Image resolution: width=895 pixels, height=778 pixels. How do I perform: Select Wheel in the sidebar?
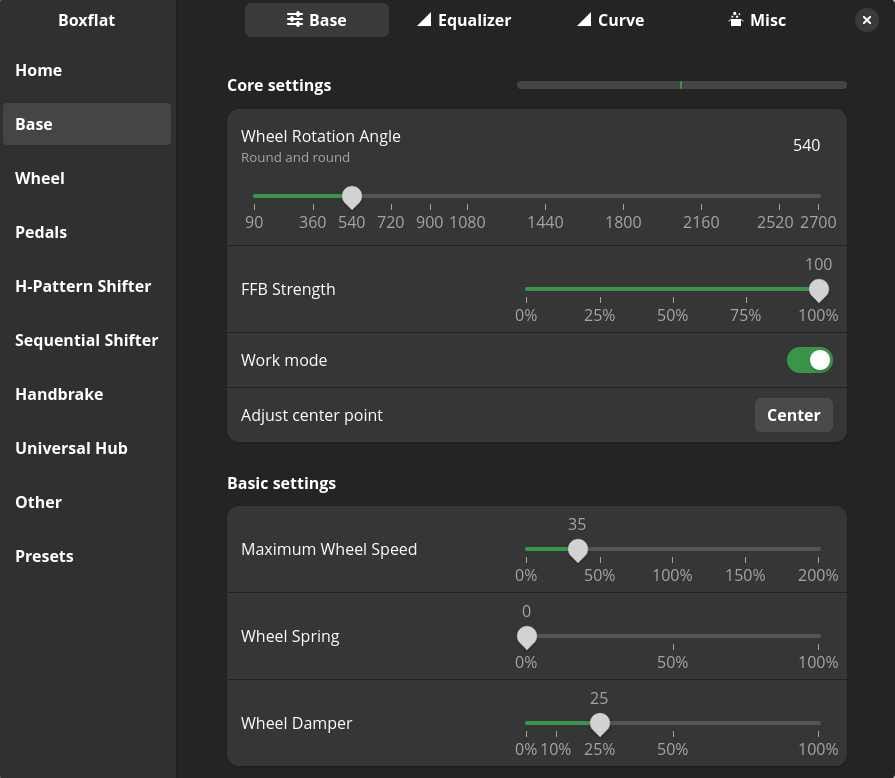(x=40, y=178)
